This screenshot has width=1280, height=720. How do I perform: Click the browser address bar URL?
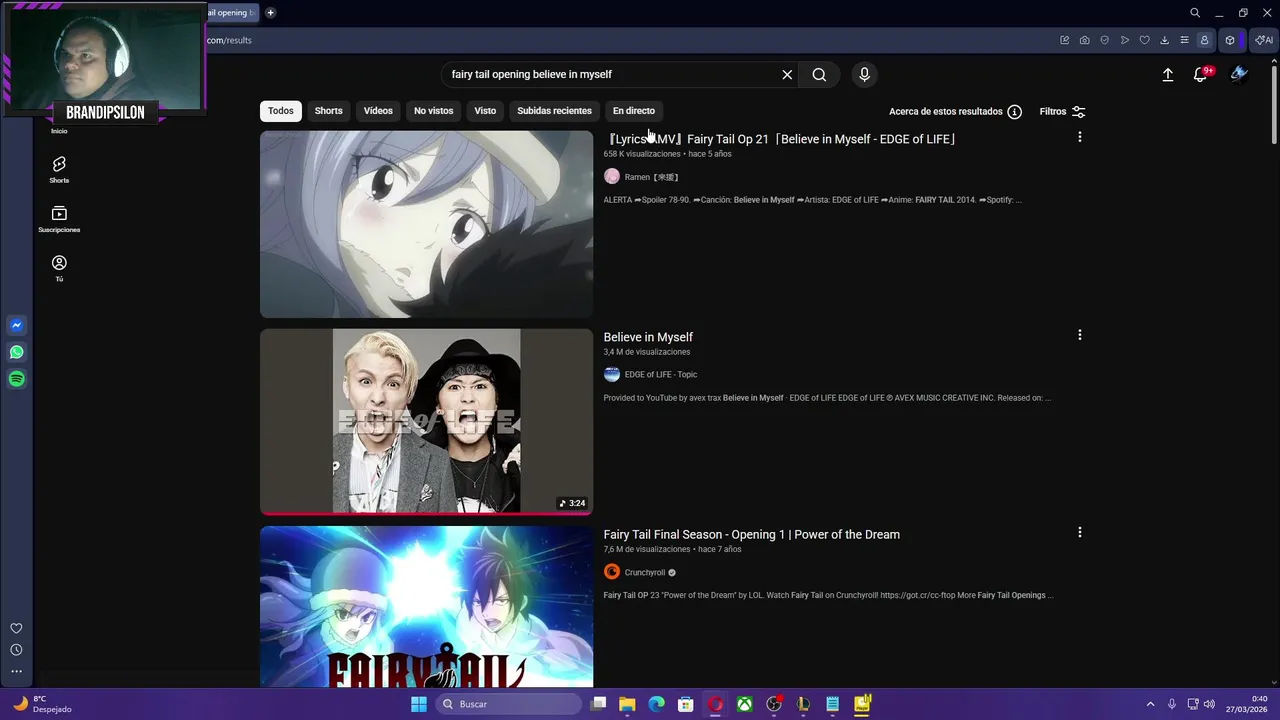click(229, 40)
